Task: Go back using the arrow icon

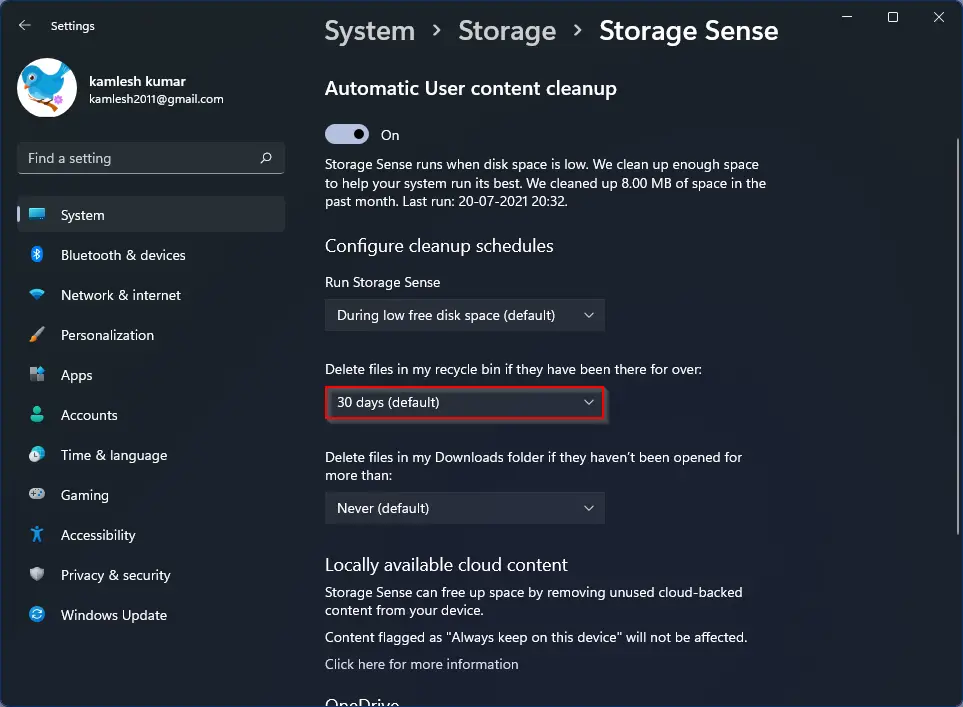Action: 25,25
